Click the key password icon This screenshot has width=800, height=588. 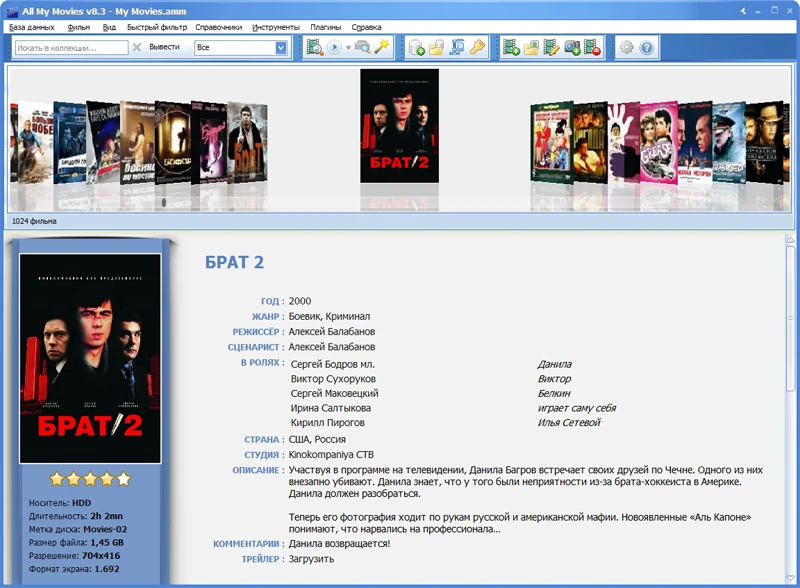click(477, 47)
